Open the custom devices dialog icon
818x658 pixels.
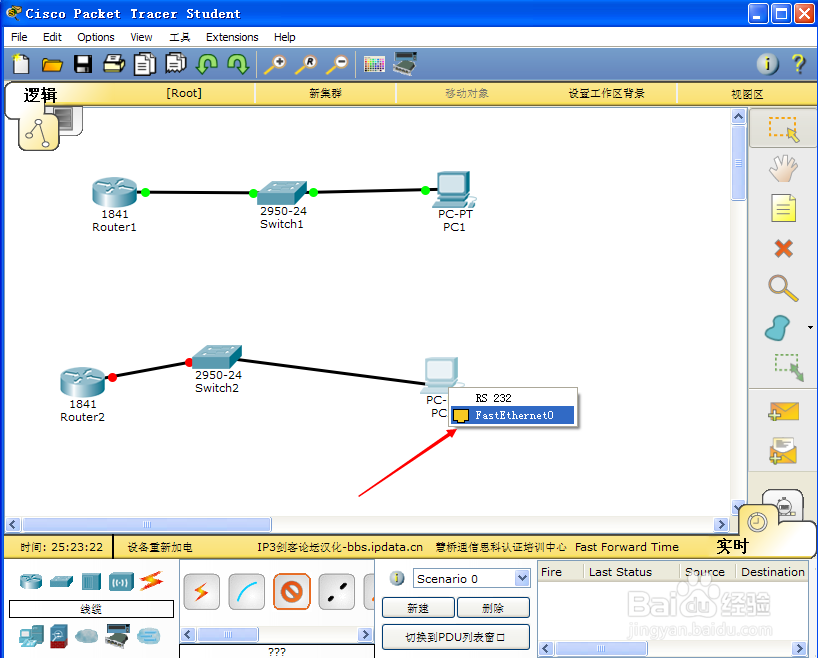pyautogui.click(x=405, y=64)
